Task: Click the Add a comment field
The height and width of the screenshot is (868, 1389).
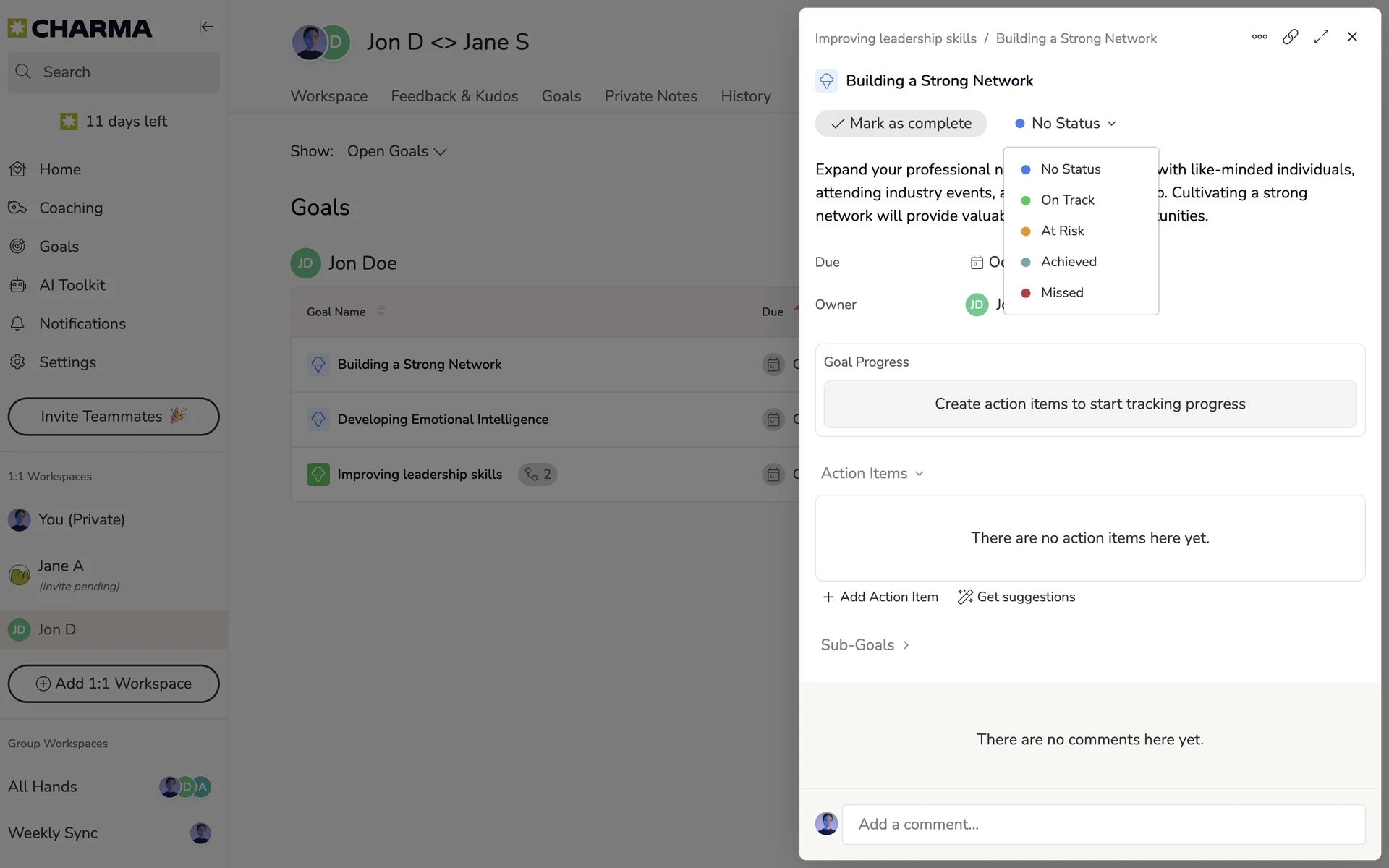Action: [1103, 825]
